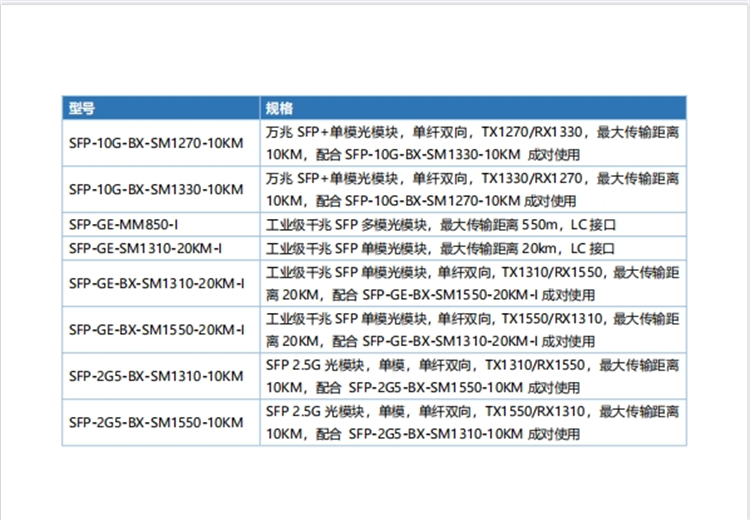Click the TX1330/RX1270 text in the 规格 column
This screenshot has height=520, width=750.
tap(529, 178)
